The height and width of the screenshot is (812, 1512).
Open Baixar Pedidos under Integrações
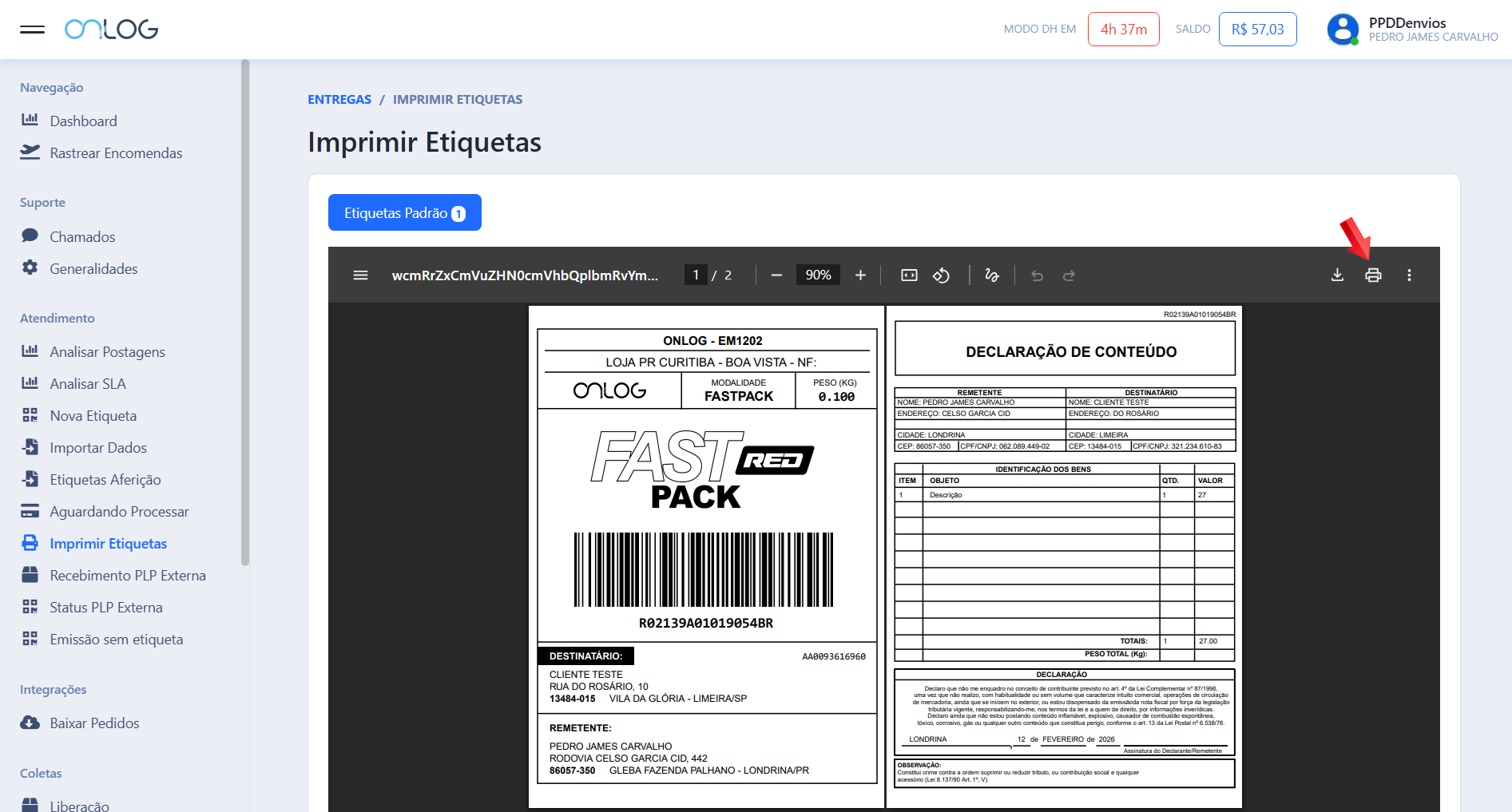[x=94, y=723]
